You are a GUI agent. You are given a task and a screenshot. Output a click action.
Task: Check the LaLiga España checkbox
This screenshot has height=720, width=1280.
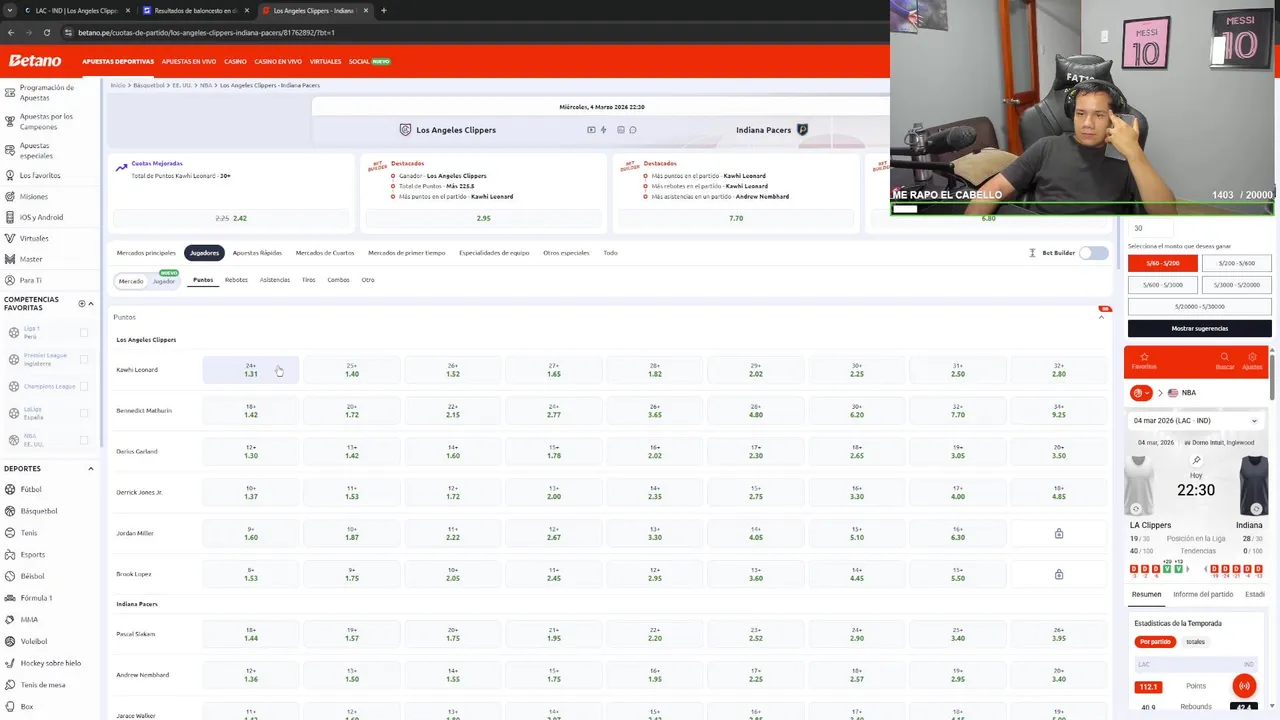[x=84, y=413]
